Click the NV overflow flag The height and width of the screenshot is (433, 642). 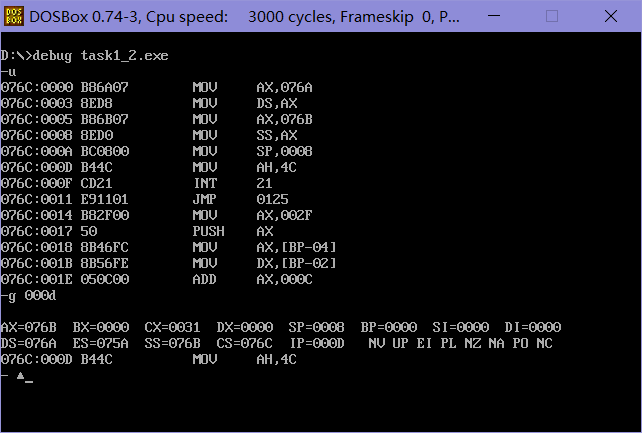click(376, 343)
